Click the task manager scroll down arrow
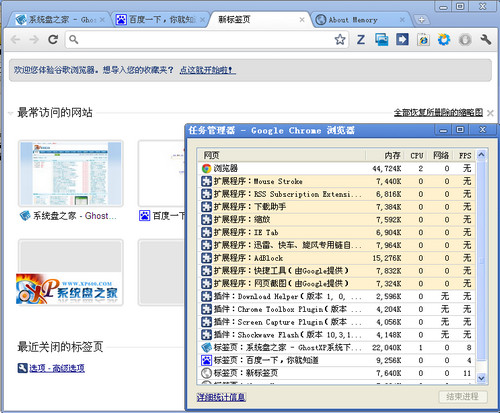The image size is (500, 413). point(481,378)
